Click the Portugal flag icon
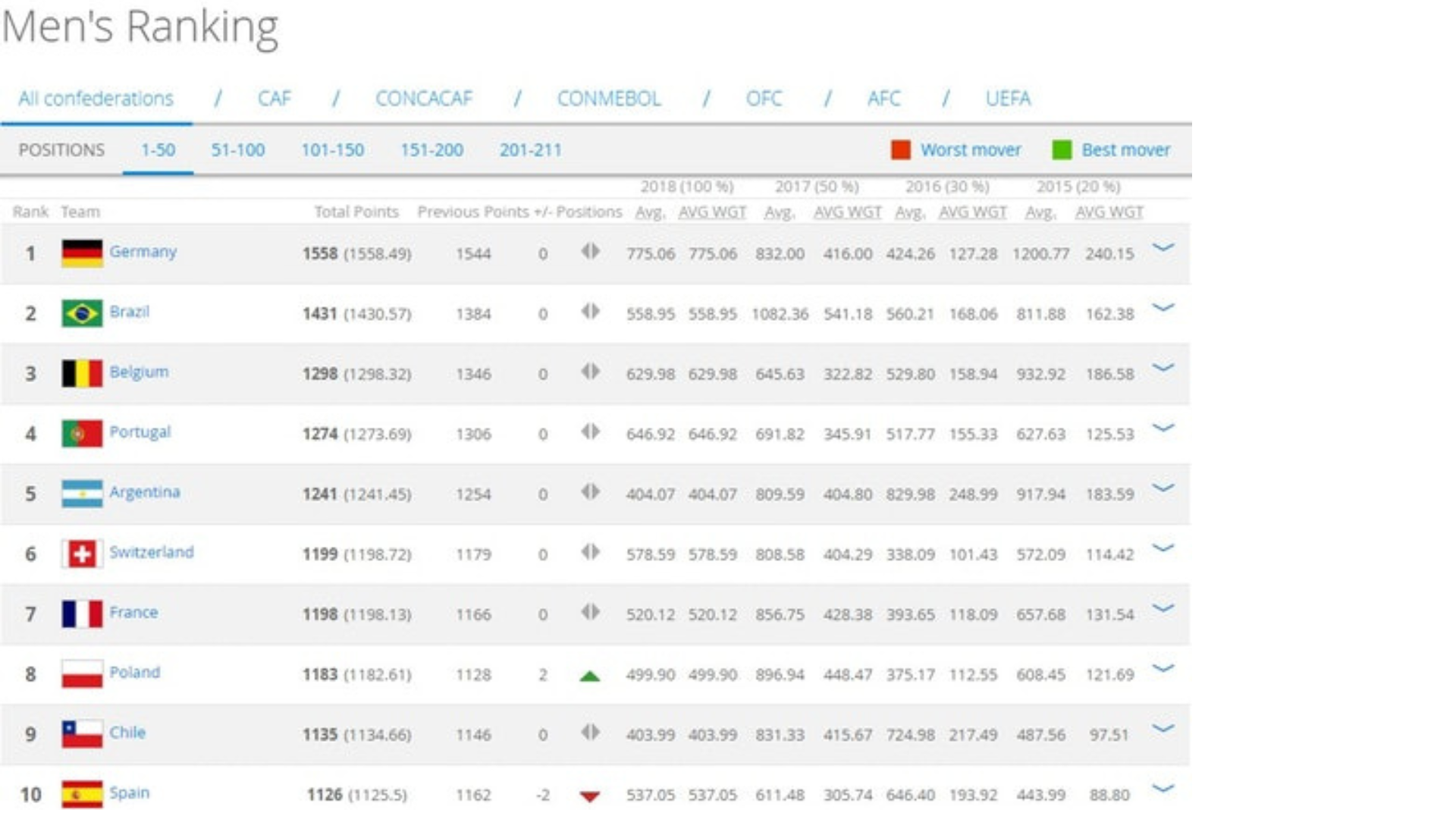Image resolution: width=1456 pixels, height=819 pixels. [82, 433]
